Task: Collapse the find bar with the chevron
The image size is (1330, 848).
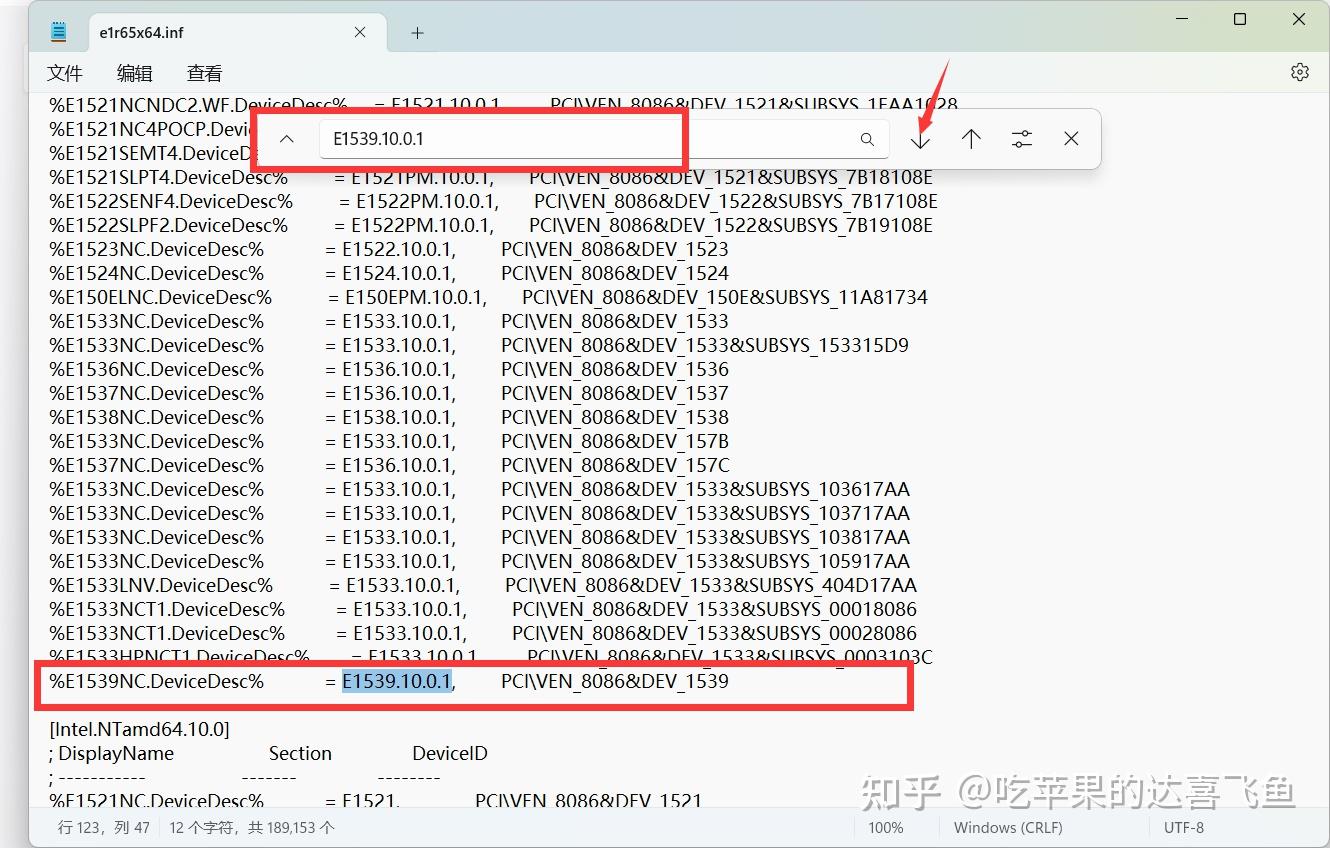Action: pos(287,139)
